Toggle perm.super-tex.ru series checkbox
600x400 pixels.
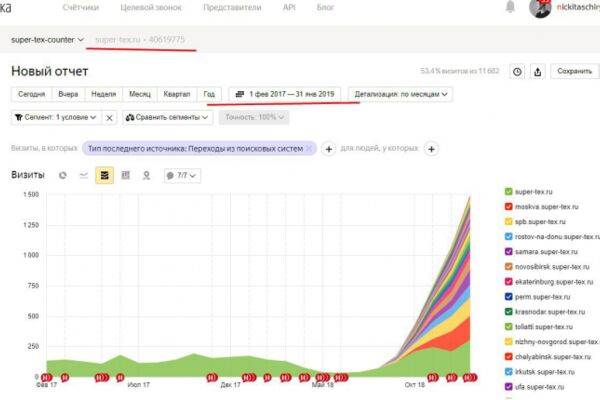point(508,297)
